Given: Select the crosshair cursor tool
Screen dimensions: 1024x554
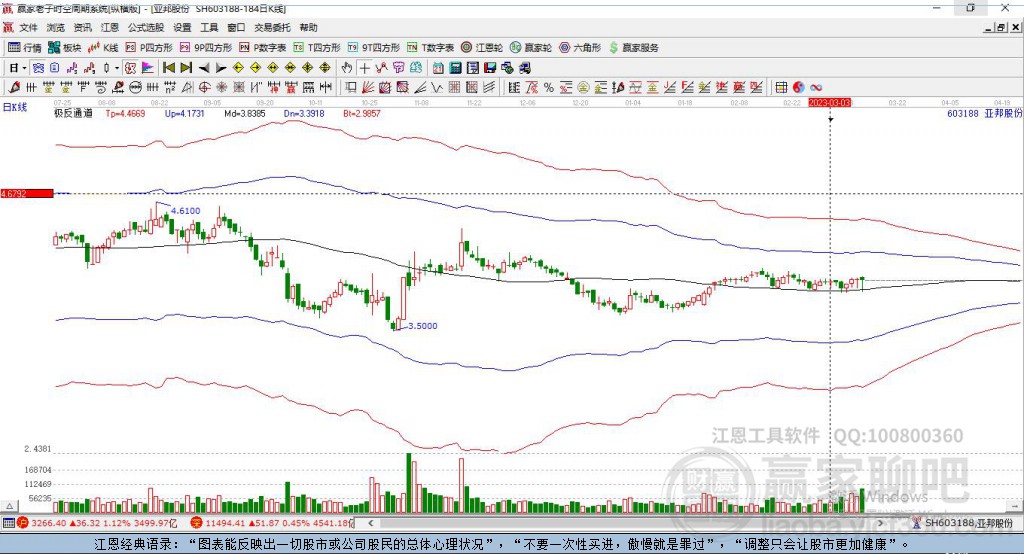Looking at the screenshot, I should [x=364, y=68].
